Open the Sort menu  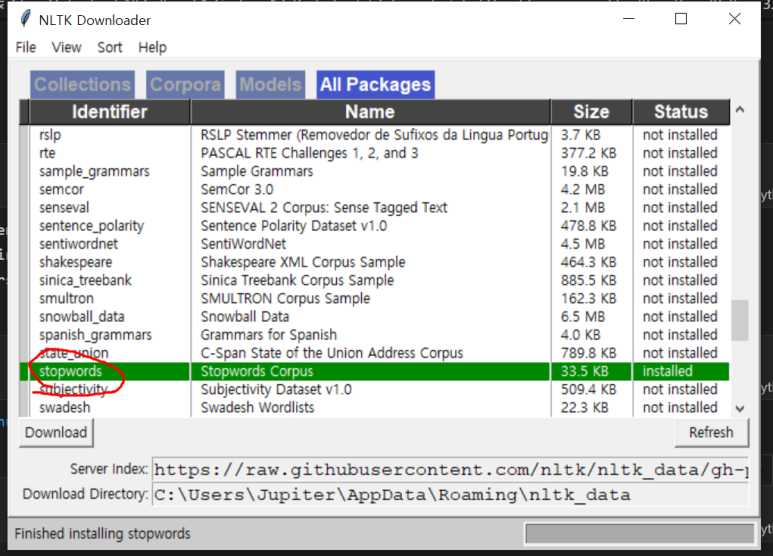coord(109,47)
